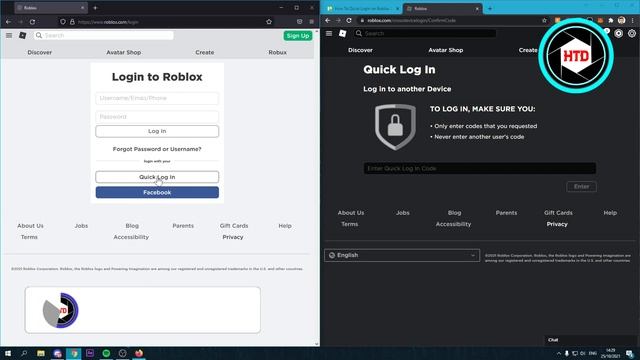
Task: Open Avatar Shop in dark Roblox window
Action: point(446,50)
